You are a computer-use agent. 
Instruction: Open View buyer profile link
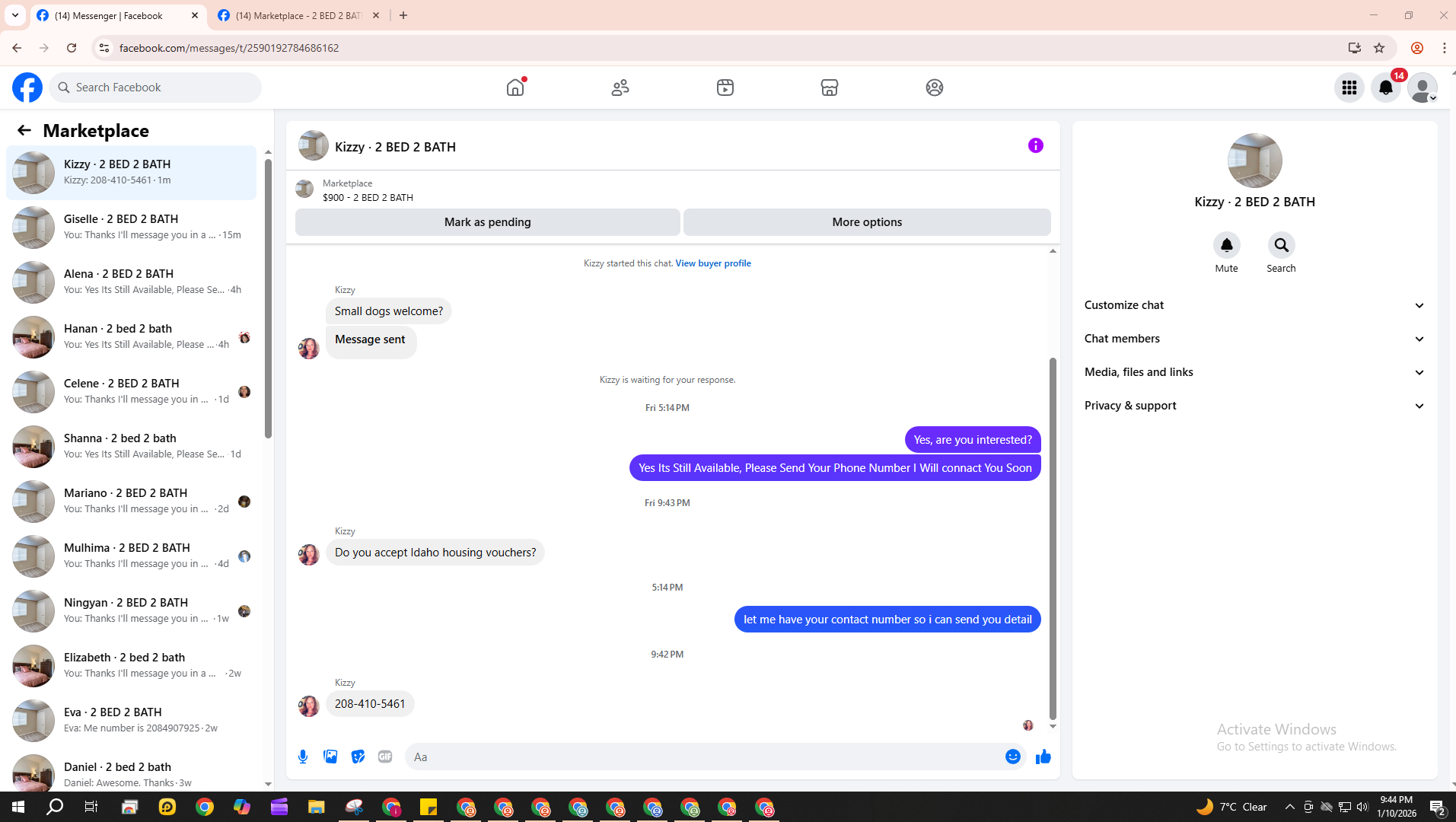tap(713, 263)
